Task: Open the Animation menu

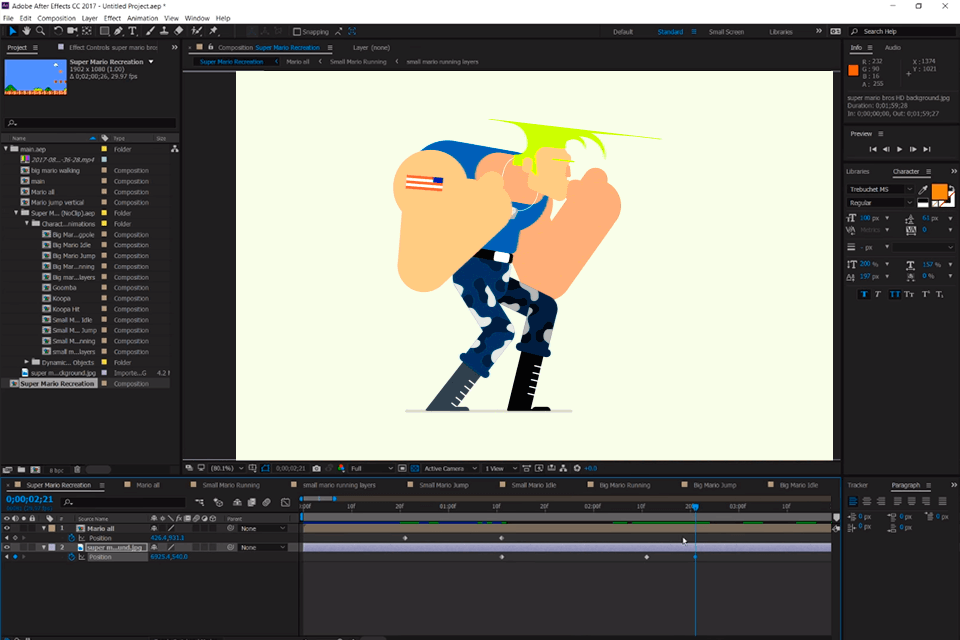Action: pyautogui.click(x=143, y=17)
